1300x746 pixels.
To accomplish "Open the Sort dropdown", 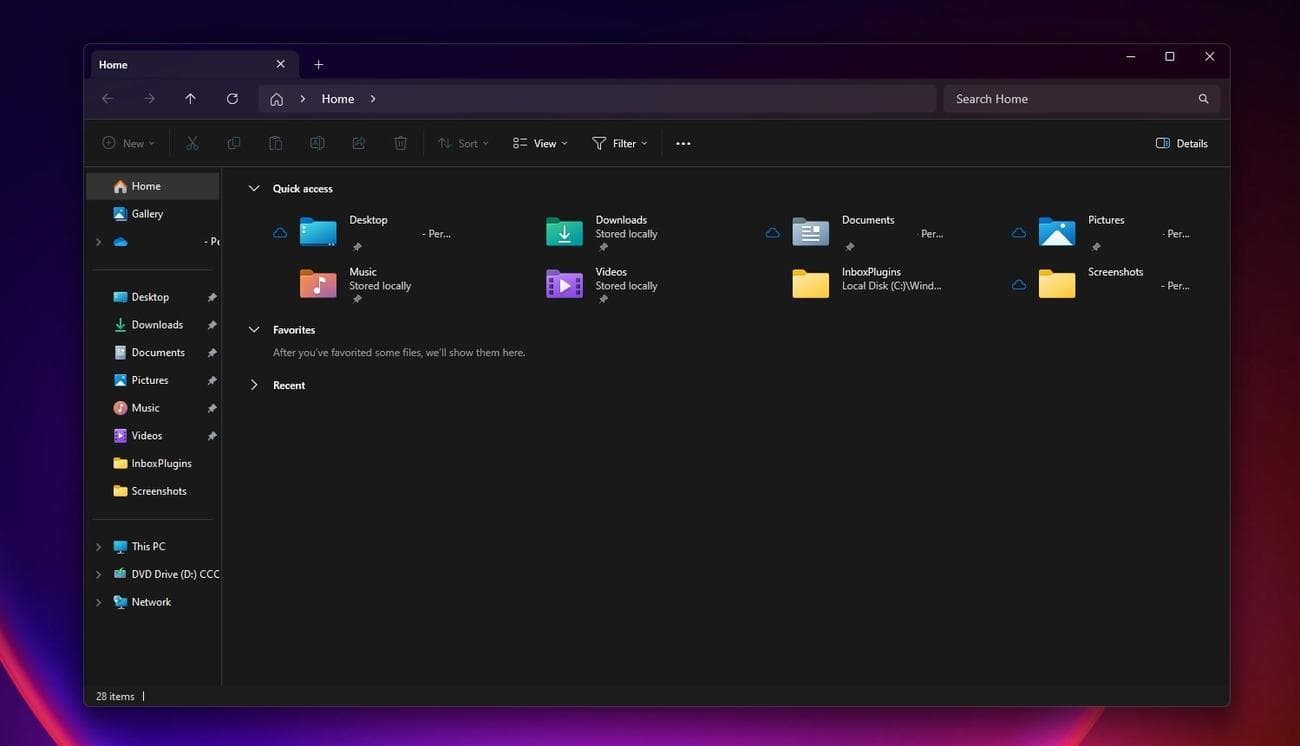I will (463, 143).
